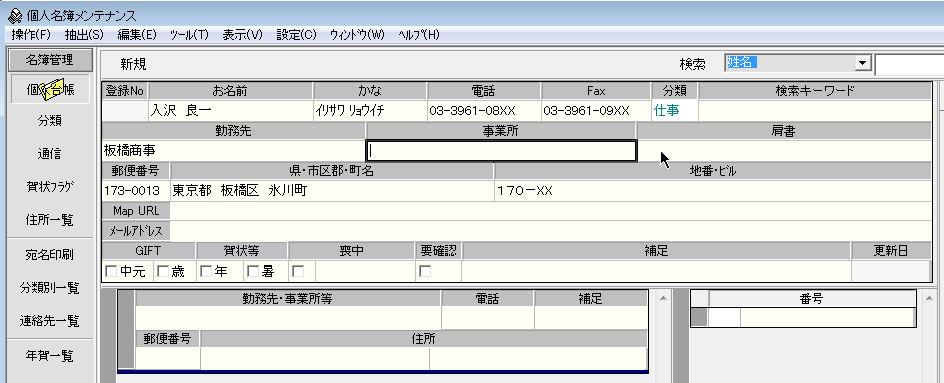Click the かな field イリサワ リョウイチ
The width and height of the screenshot is (944, 383).
[370, 110]
